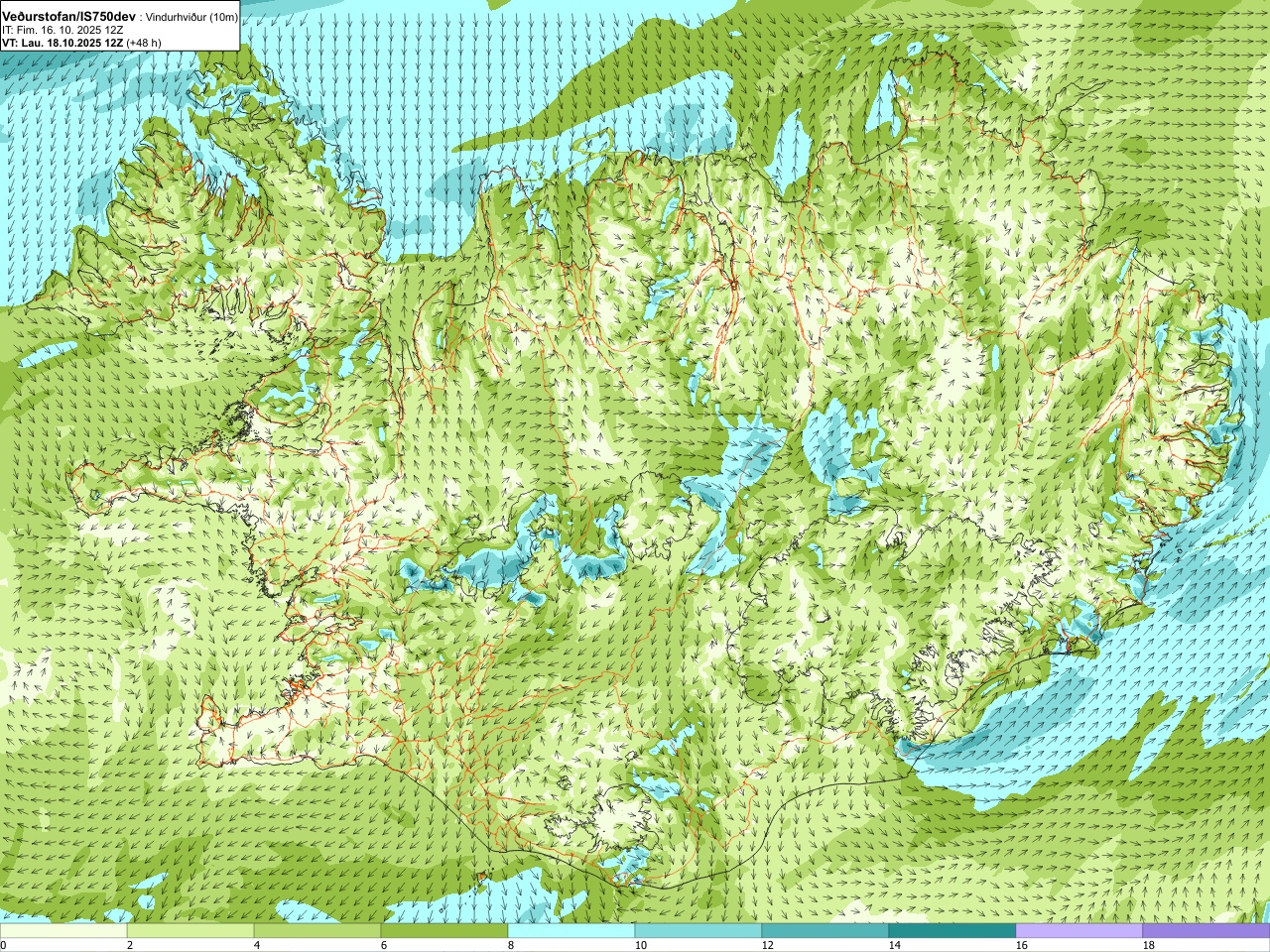Screen dimensions: 1270x952
Task: Click legend scale value 18
Action: click(1148, 945)
